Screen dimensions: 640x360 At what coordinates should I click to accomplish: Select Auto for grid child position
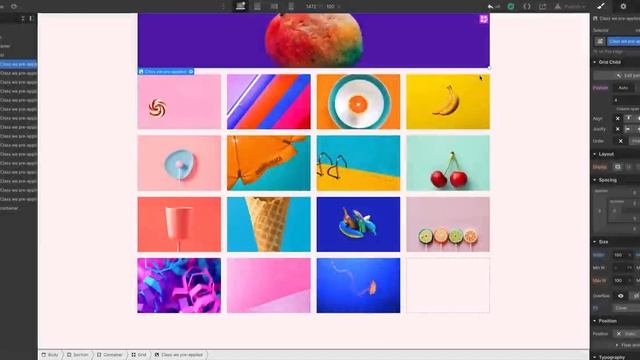click(x=623, y=88)
